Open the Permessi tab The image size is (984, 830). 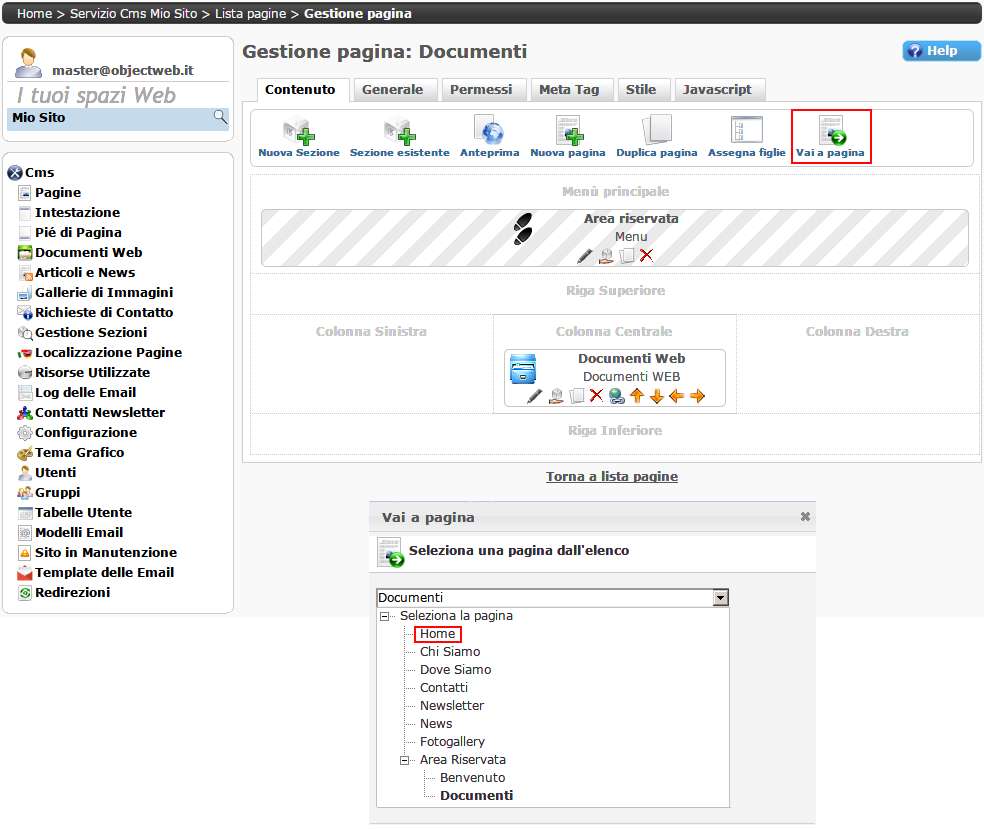481,90
